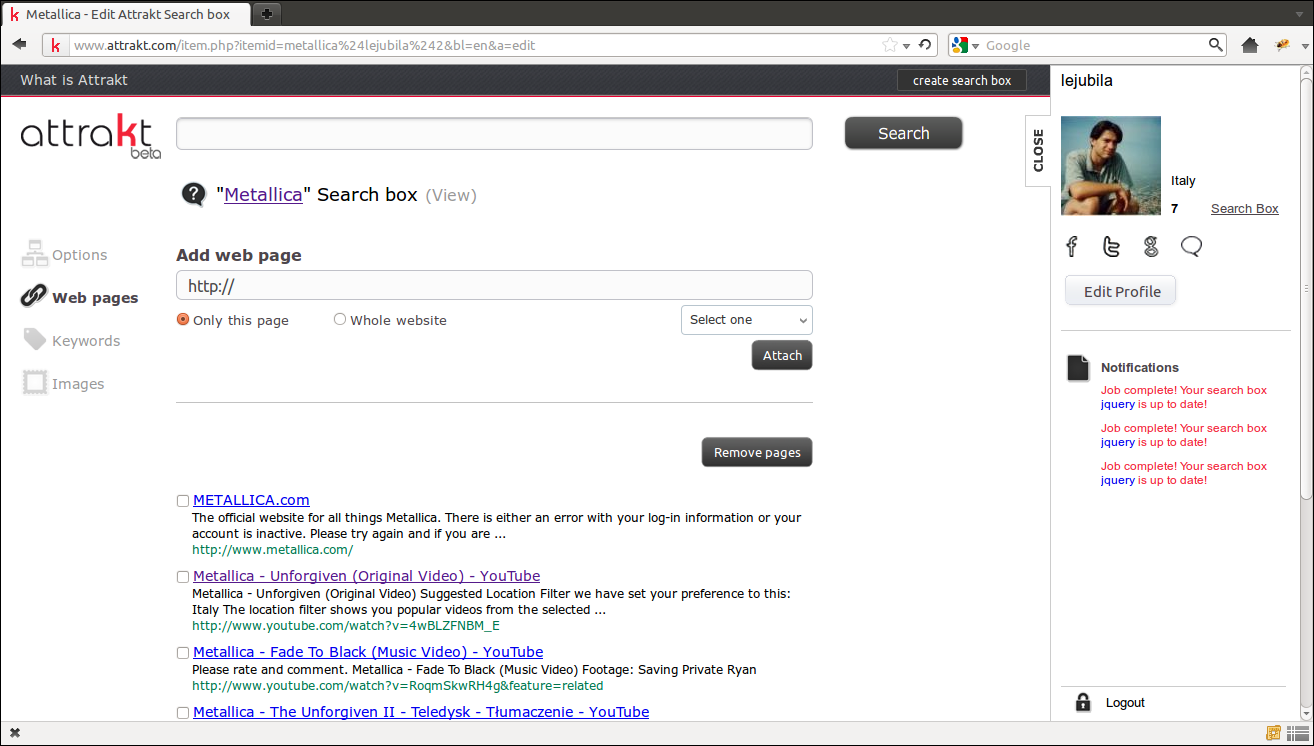
Task: Click the "http://www.metallica.com/" green URL text
Action: tap(272, 550)
